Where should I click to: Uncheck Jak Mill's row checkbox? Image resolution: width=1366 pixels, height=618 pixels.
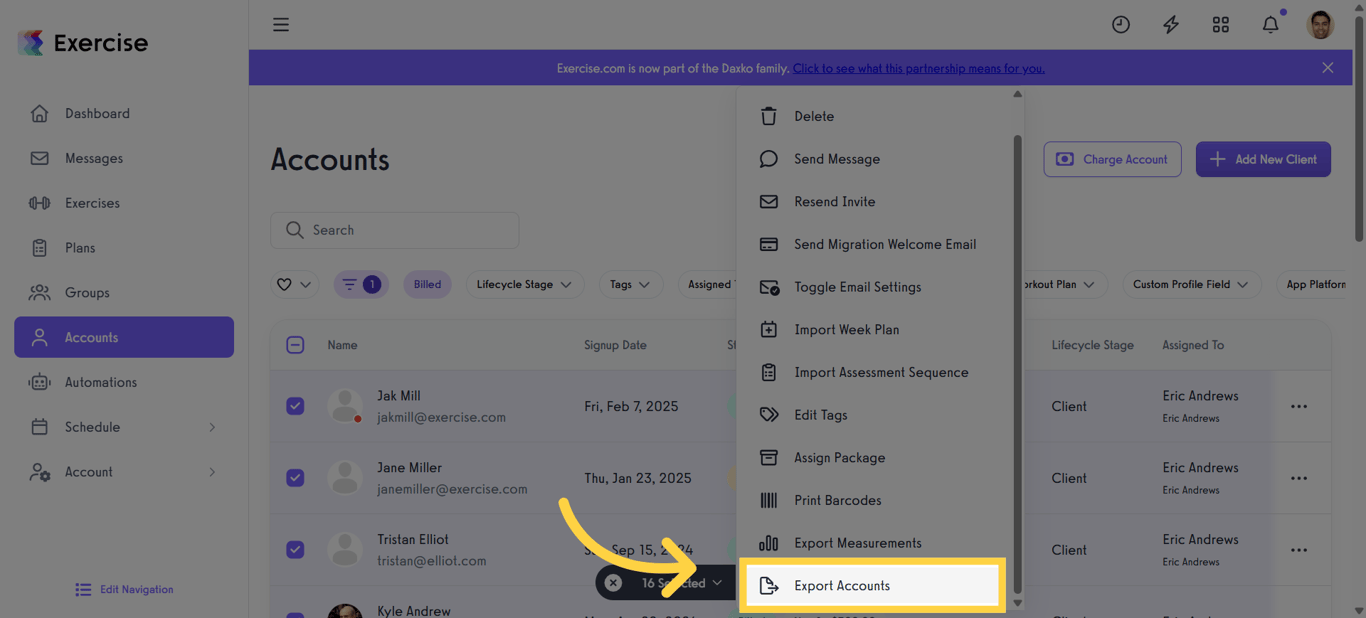coord(295,406)
